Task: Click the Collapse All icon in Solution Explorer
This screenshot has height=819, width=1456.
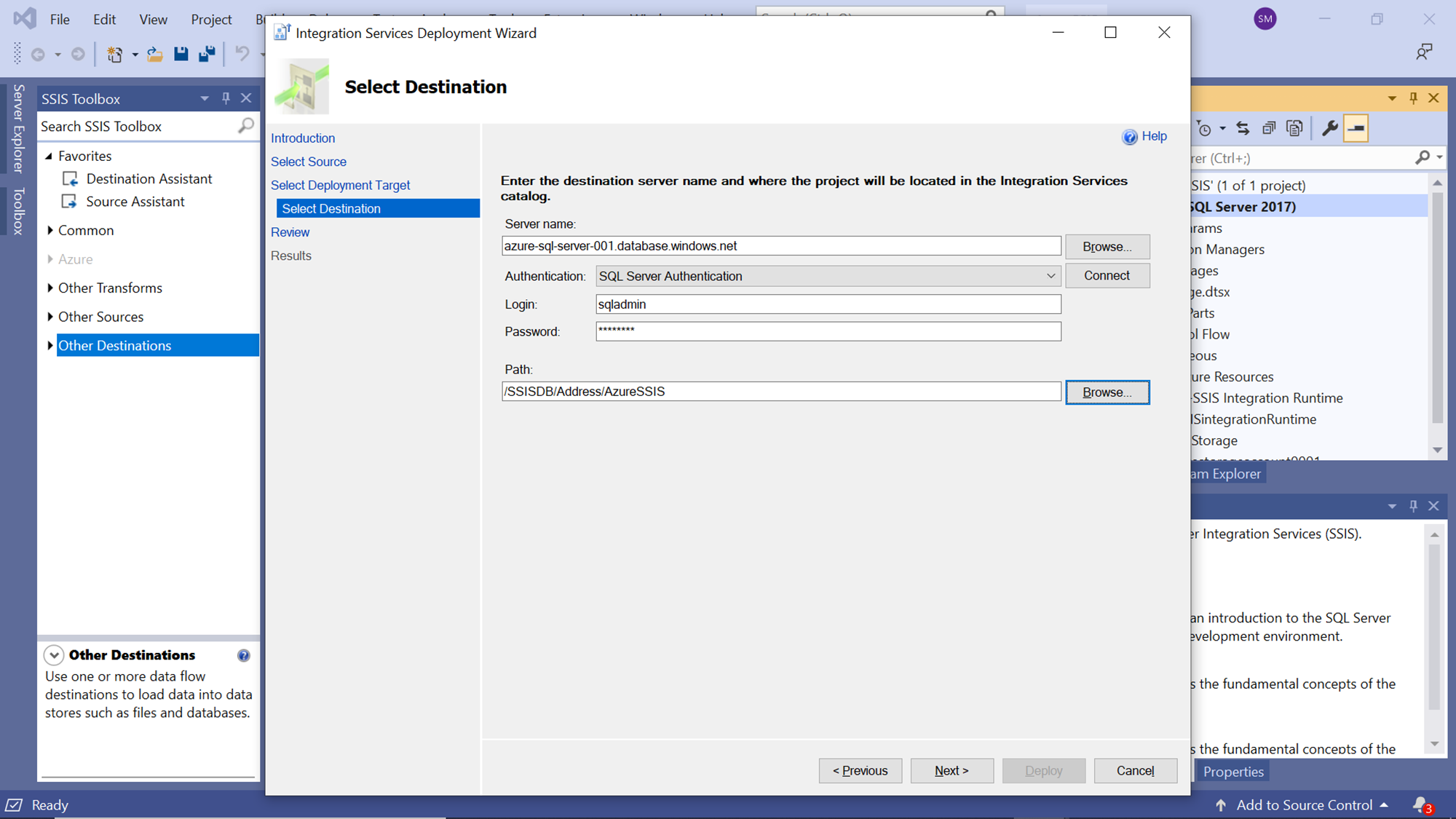Action: (x=1269, y=129)
